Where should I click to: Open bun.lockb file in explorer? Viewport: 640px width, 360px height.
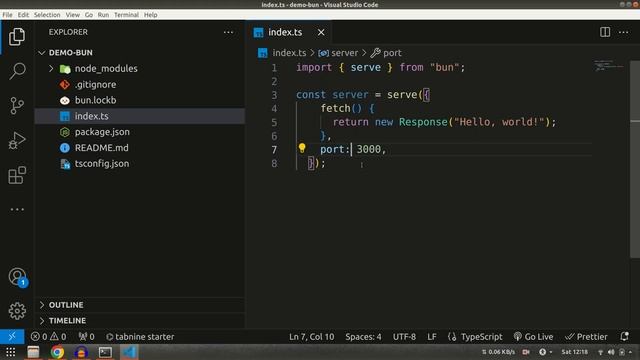[140, 100]
